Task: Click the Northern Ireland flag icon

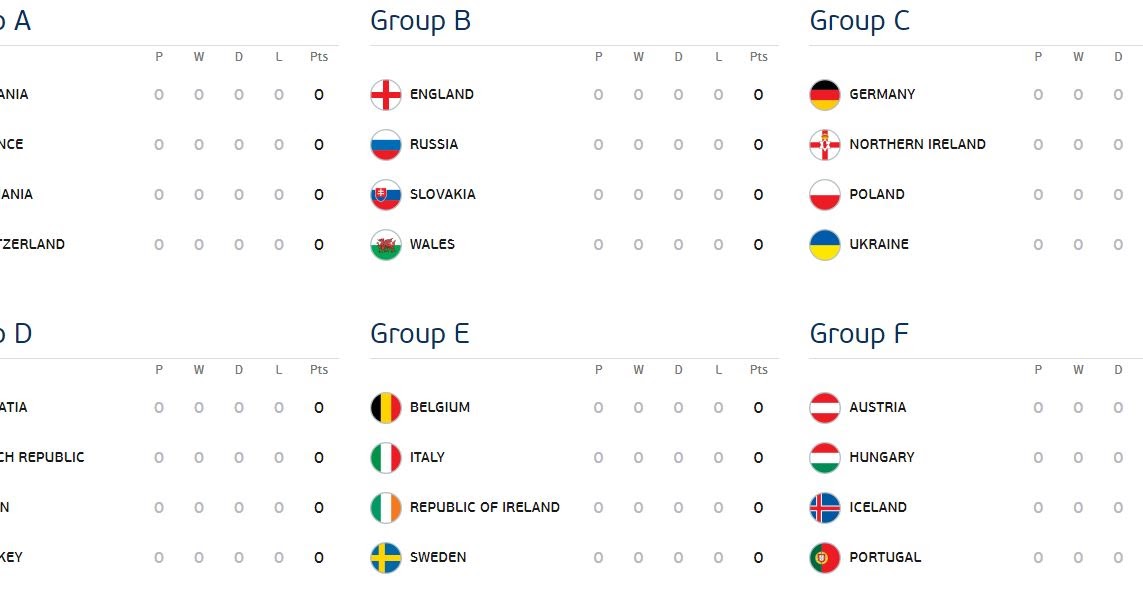Action: coord(825,144)
